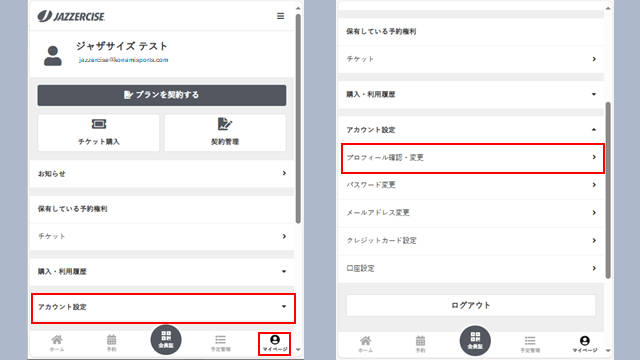Viewport: 640px width, 360px height.
Task: Click left screen vertical scrollbar thumb
Action: tap(298, 118)
